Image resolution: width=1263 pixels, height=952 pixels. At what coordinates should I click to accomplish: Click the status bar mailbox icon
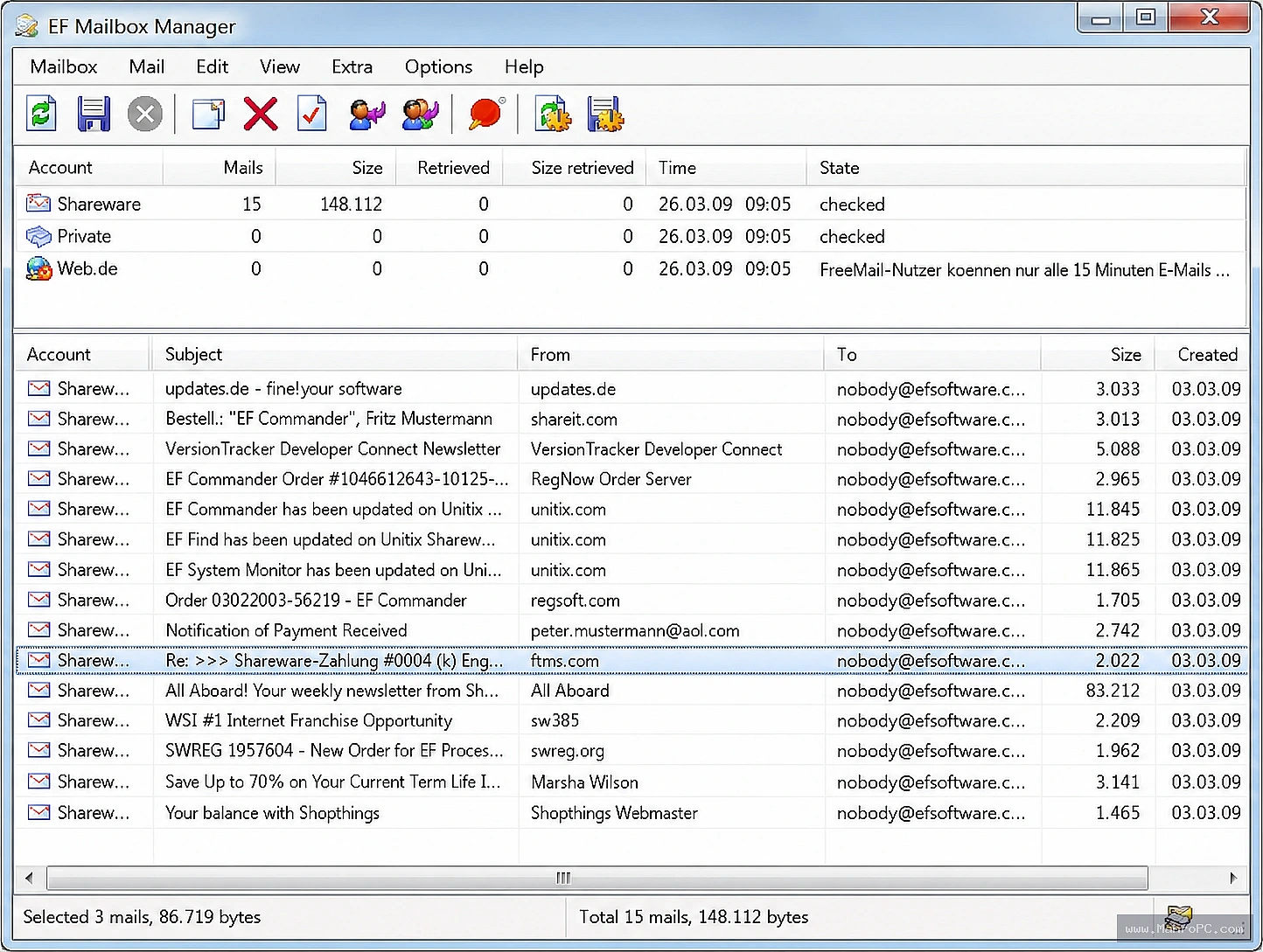[x=1179, y=917]
